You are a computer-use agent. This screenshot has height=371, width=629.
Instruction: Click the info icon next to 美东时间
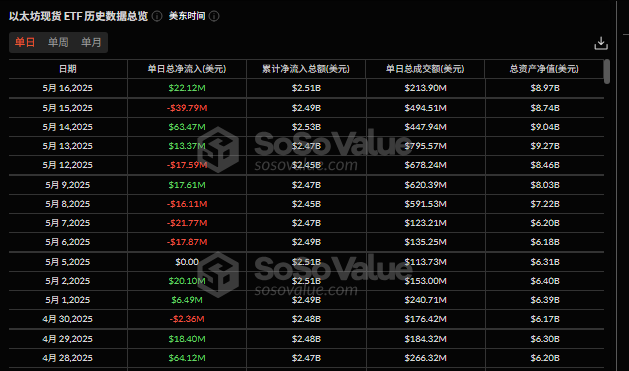coord(214,16)
